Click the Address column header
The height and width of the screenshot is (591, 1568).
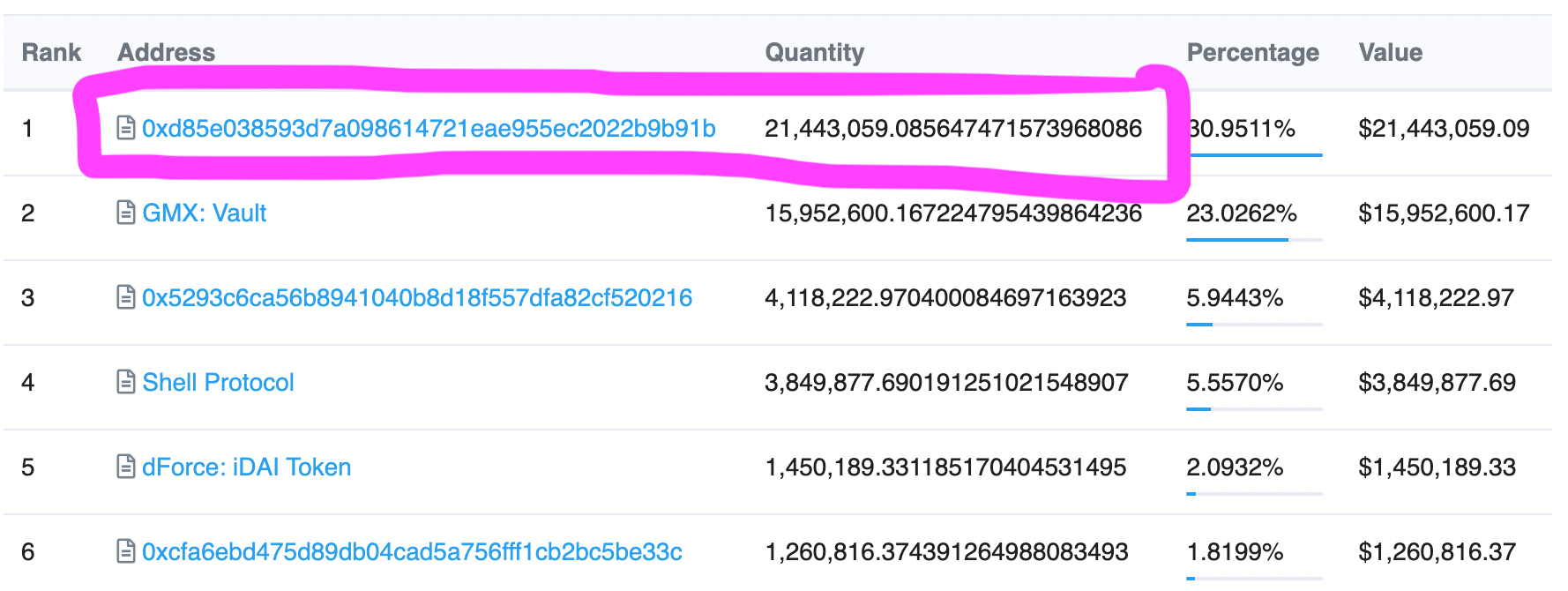pyautogui.click(x=166, y=53)
